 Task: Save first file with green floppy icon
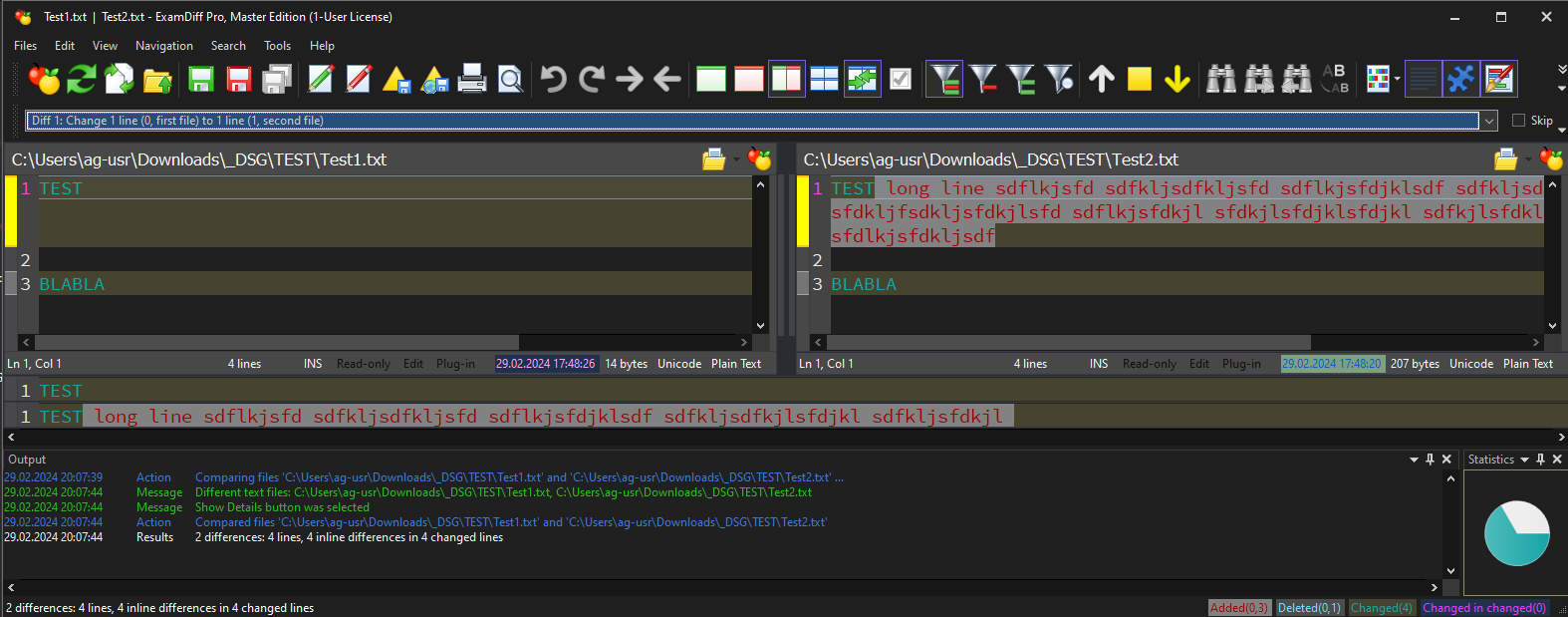(x=201, y=80)
